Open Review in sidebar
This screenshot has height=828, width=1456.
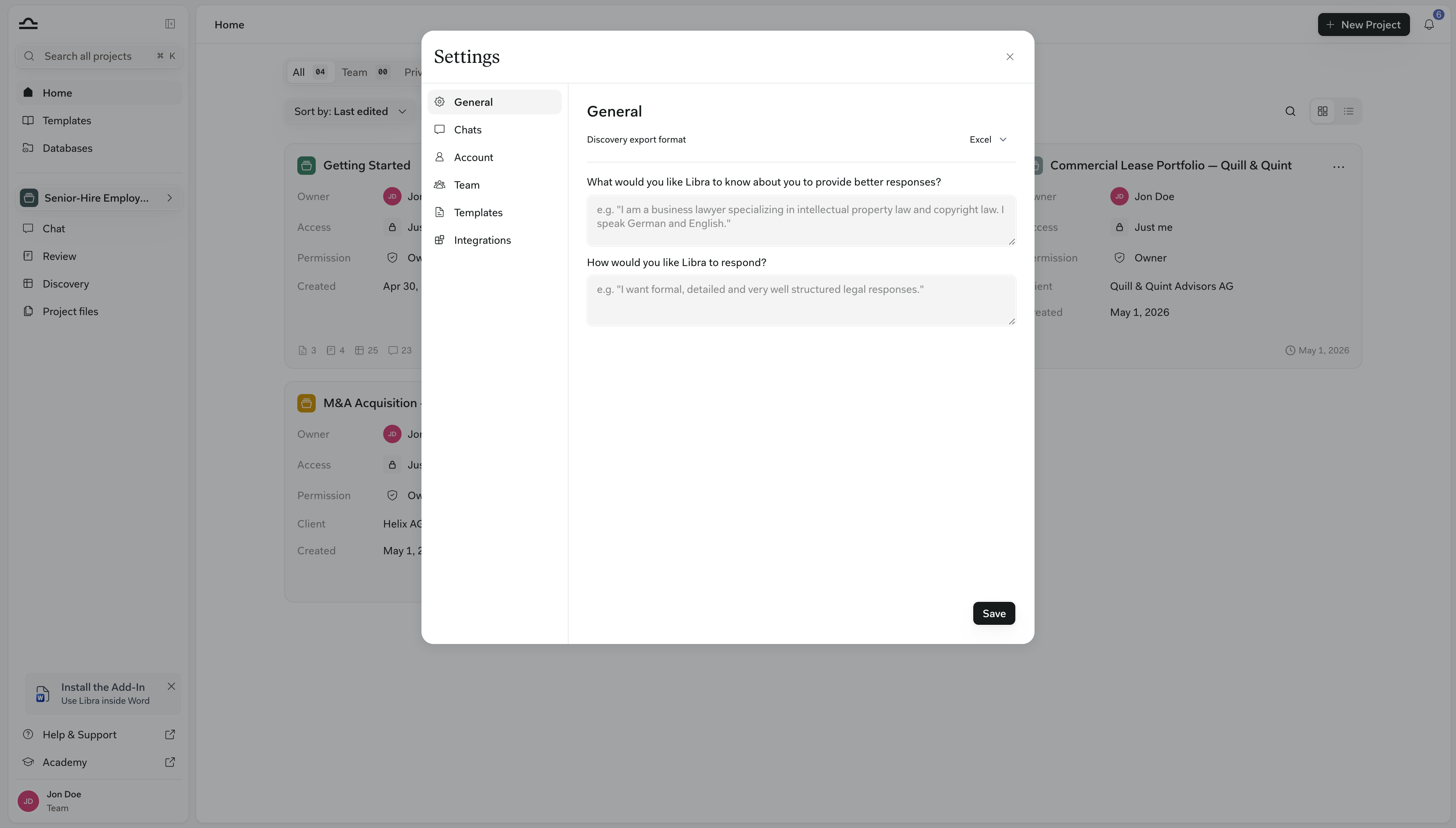[x=99, y=256]
